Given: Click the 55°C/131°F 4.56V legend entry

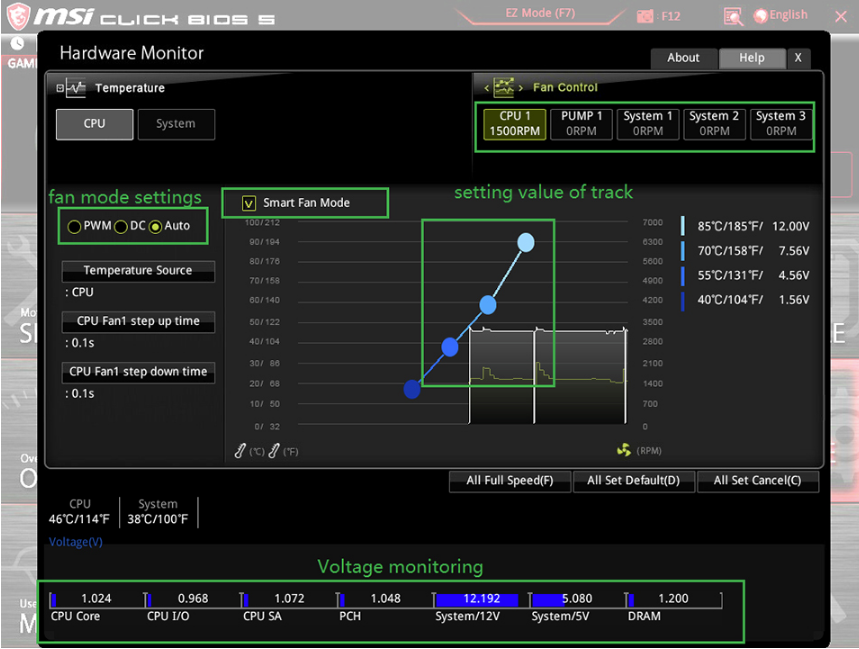Looking at the screenshot, I should (745, 275).
